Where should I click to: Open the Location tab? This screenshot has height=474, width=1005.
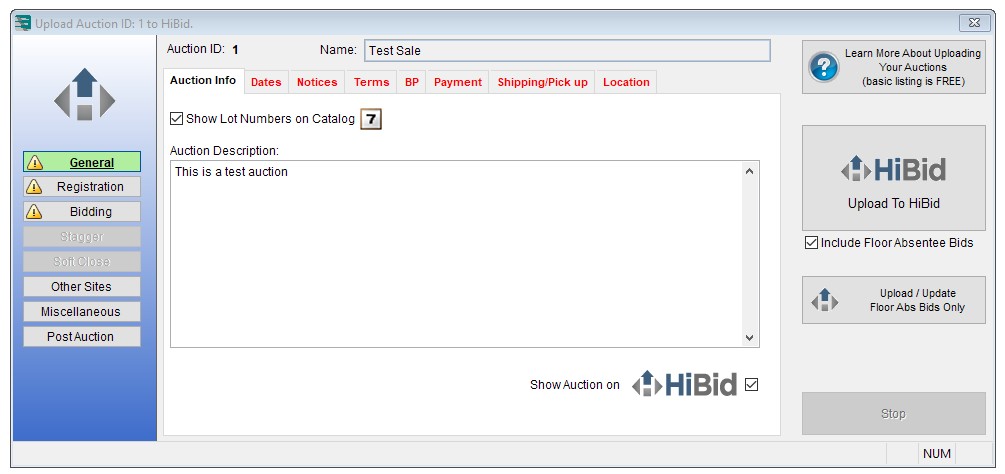(626, 82)
